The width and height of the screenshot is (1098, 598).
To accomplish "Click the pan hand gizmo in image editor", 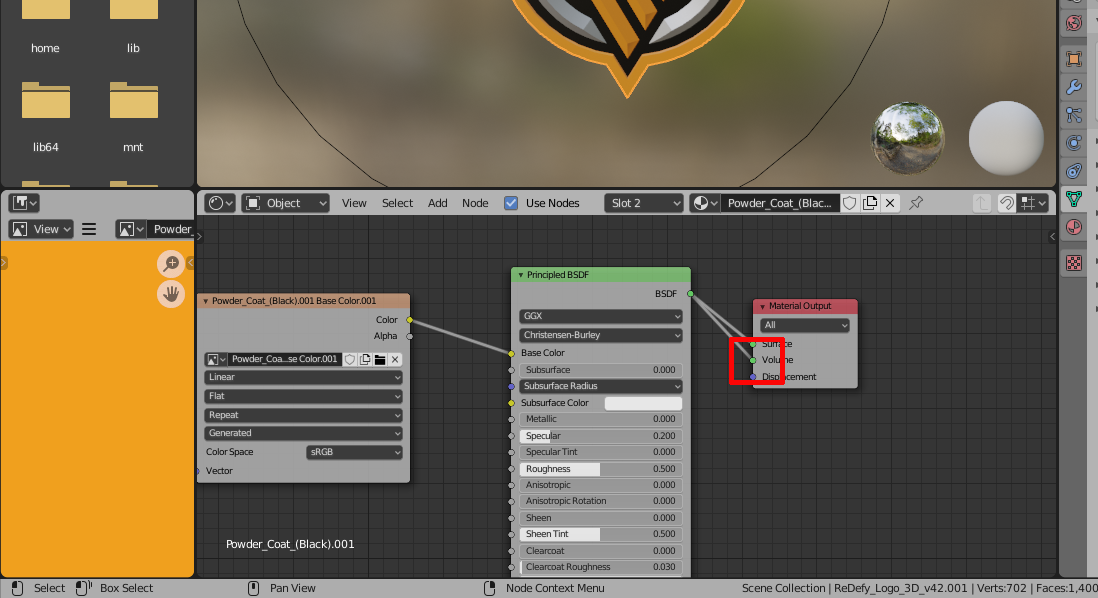I will [171, 294].
